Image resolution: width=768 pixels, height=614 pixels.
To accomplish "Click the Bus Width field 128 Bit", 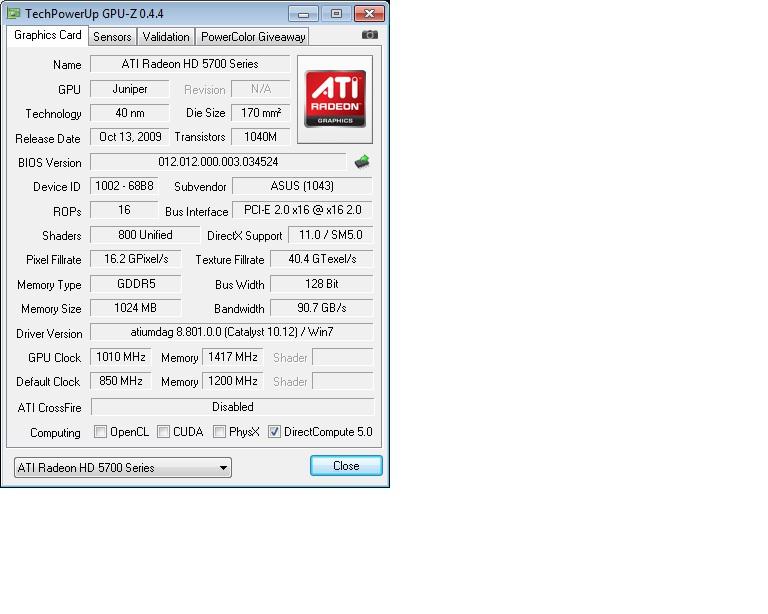I will click(322, 283).
